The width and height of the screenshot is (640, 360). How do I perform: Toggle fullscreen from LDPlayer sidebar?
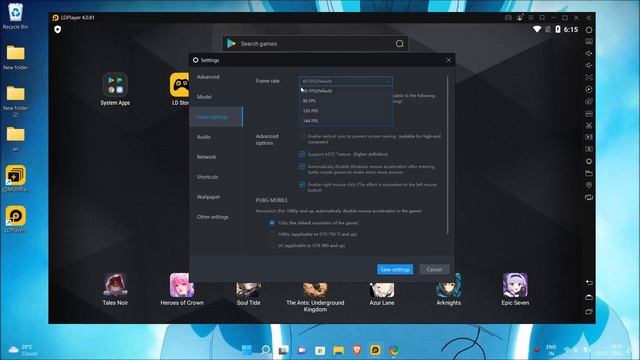tap(589, 77)
